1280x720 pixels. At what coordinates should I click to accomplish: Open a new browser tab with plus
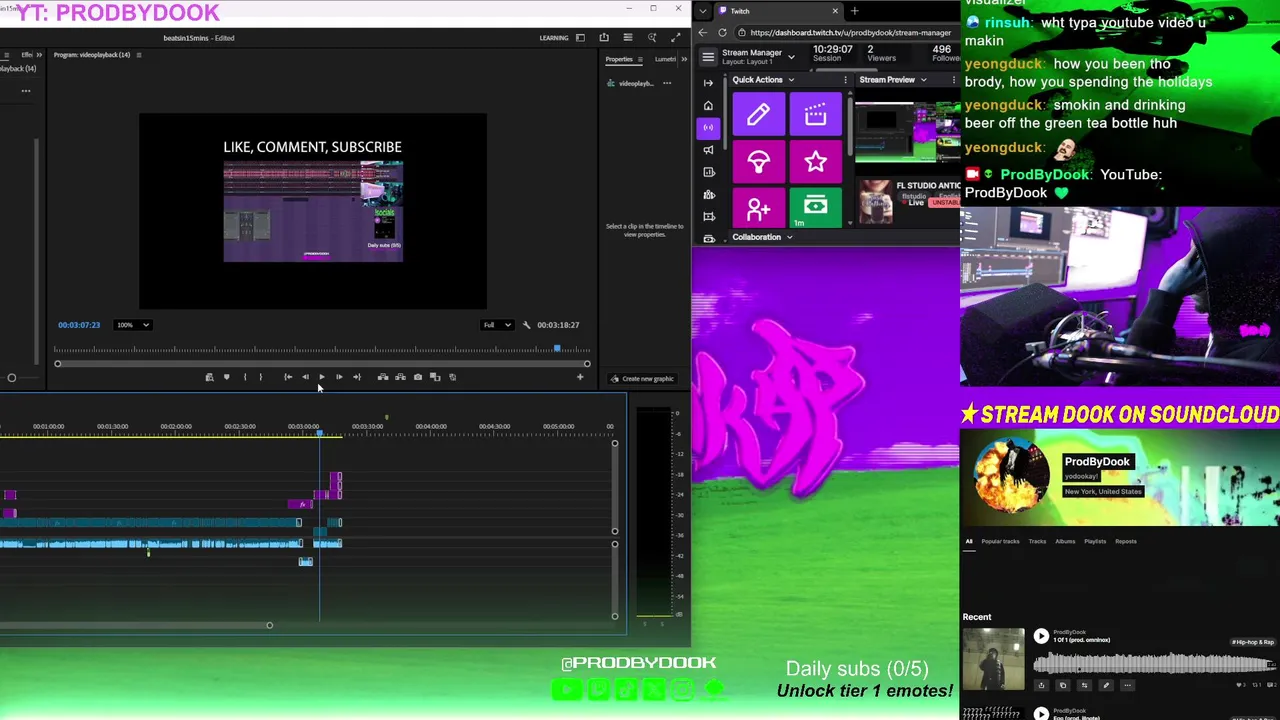tap(854, 11)
